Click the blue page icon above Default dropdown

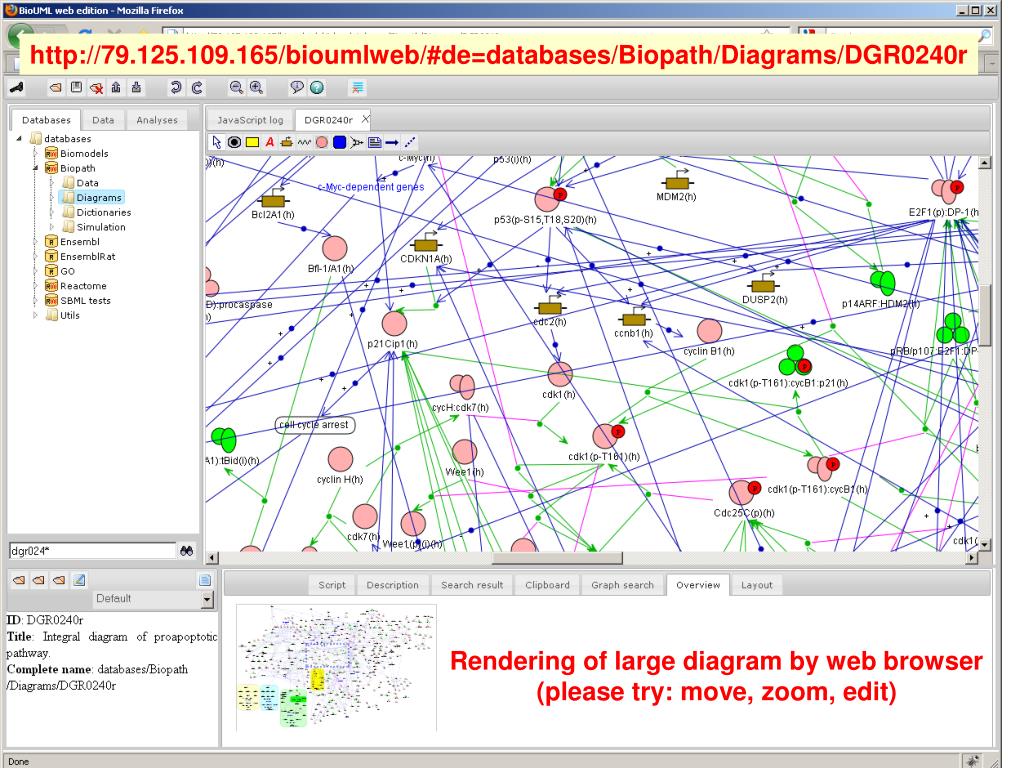[204, 580]
